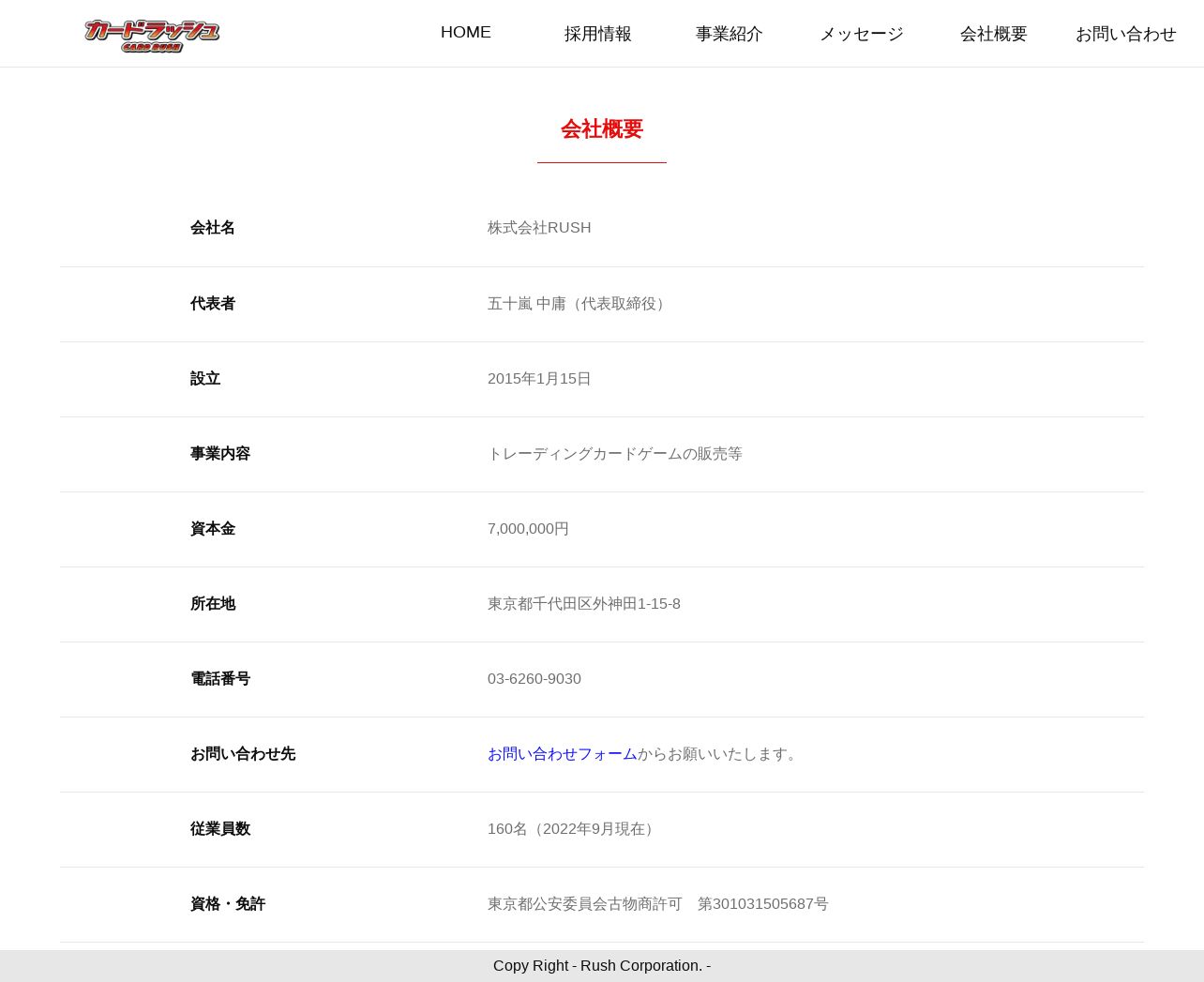Open the HOME menu item

466,32
